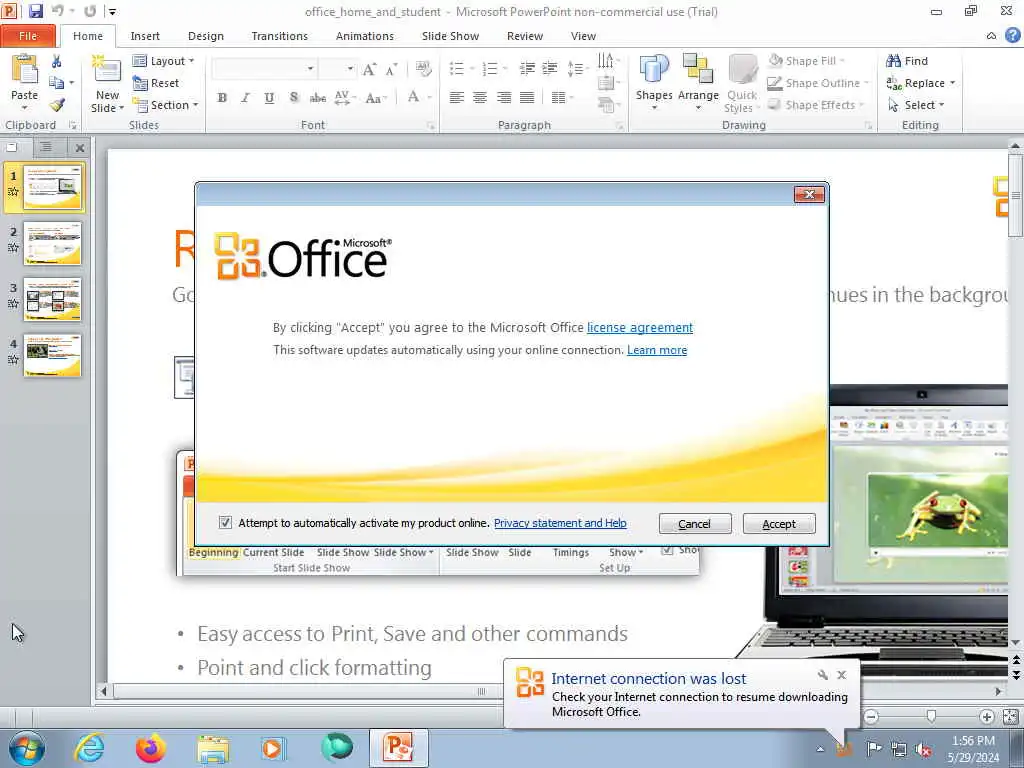1024x768 pixels.
Task: Click the Save icon in quick access toolbar
Action: pyautogui.click(x=35, y=11)
